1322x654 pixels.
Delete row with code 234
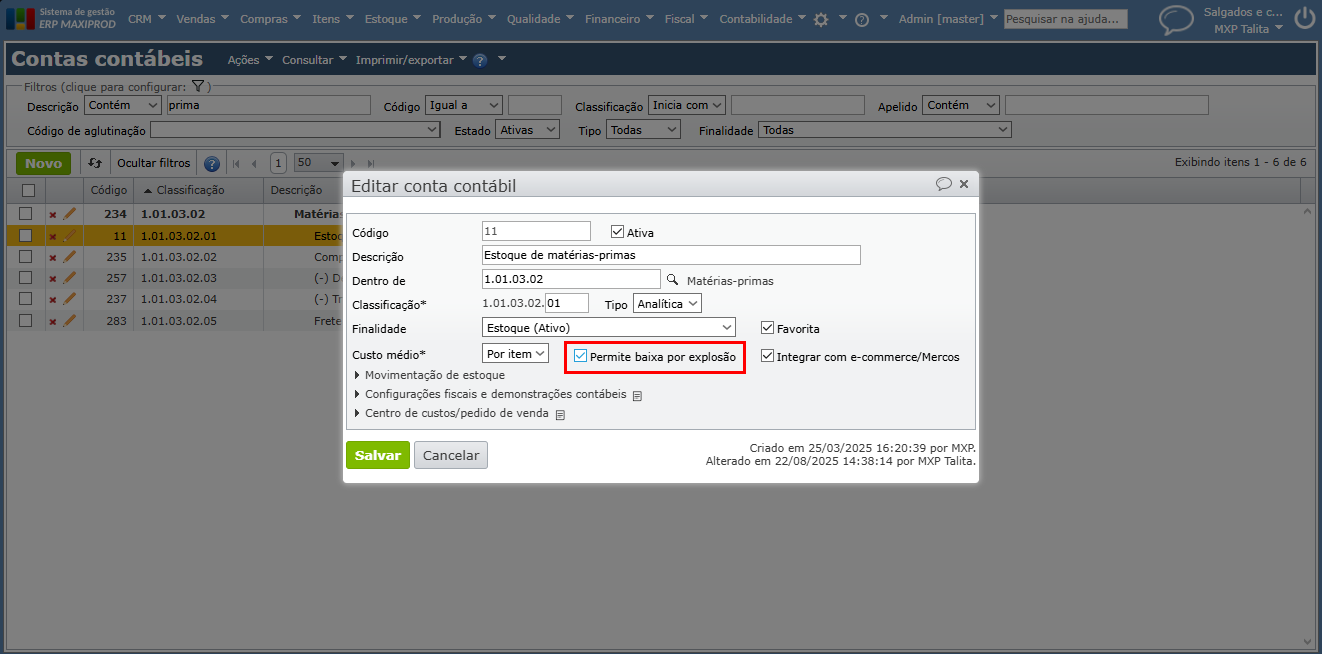coord(53,214)
